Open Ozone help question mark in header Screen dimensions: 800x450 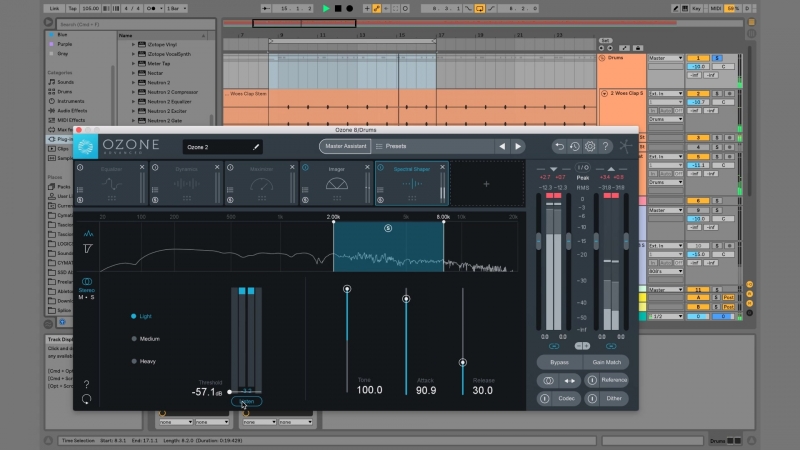[605, 146]
